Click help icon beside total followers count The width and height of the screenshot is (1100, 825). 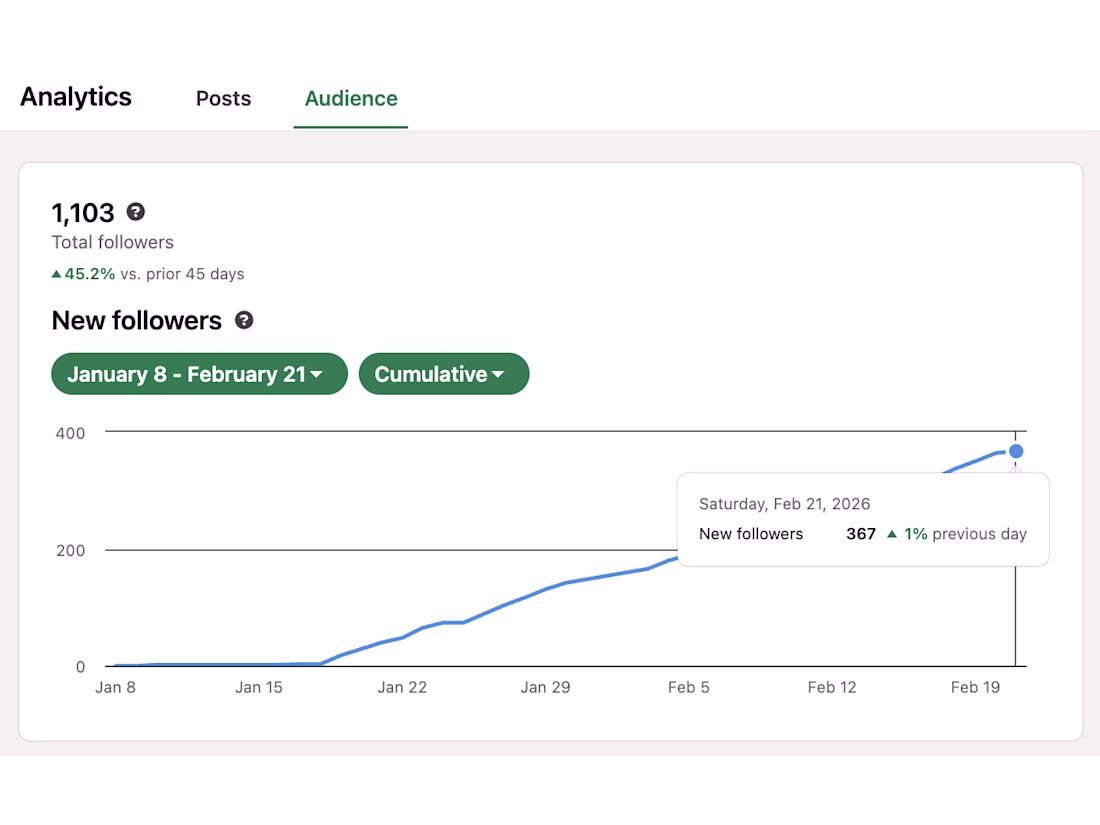(x=136, y=212)
